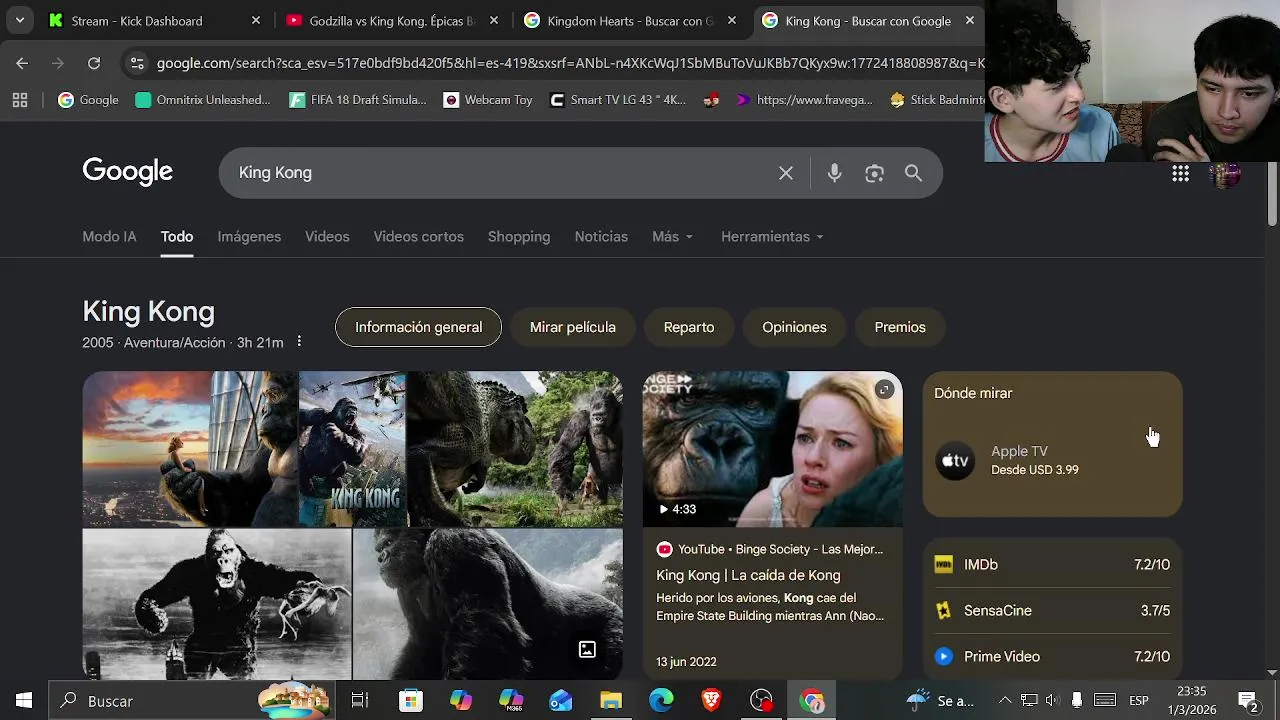Open site information icon in address bar
1280x720 pixels.
(137, 63)
